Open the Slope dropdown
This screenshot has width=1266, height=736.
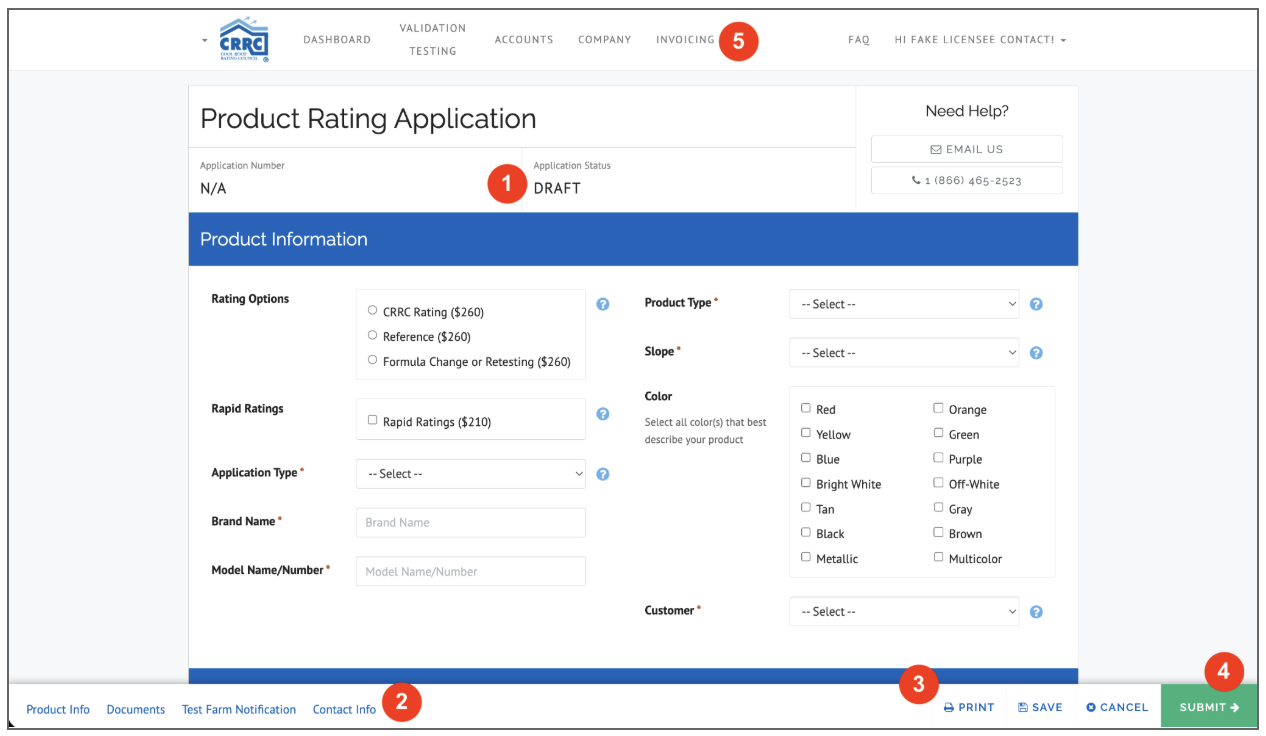tap(904, 353)
